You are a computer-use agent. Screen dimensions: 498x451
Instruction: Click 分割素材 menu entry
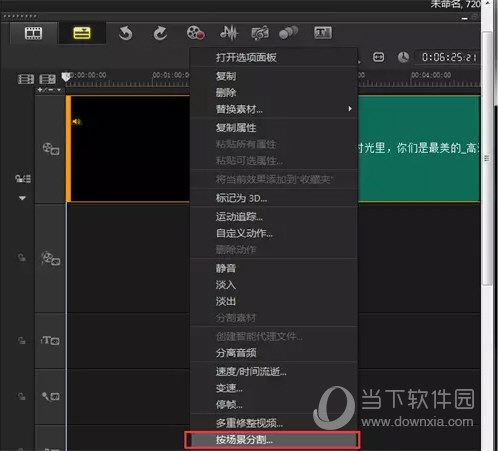click(x=274, y=318)
